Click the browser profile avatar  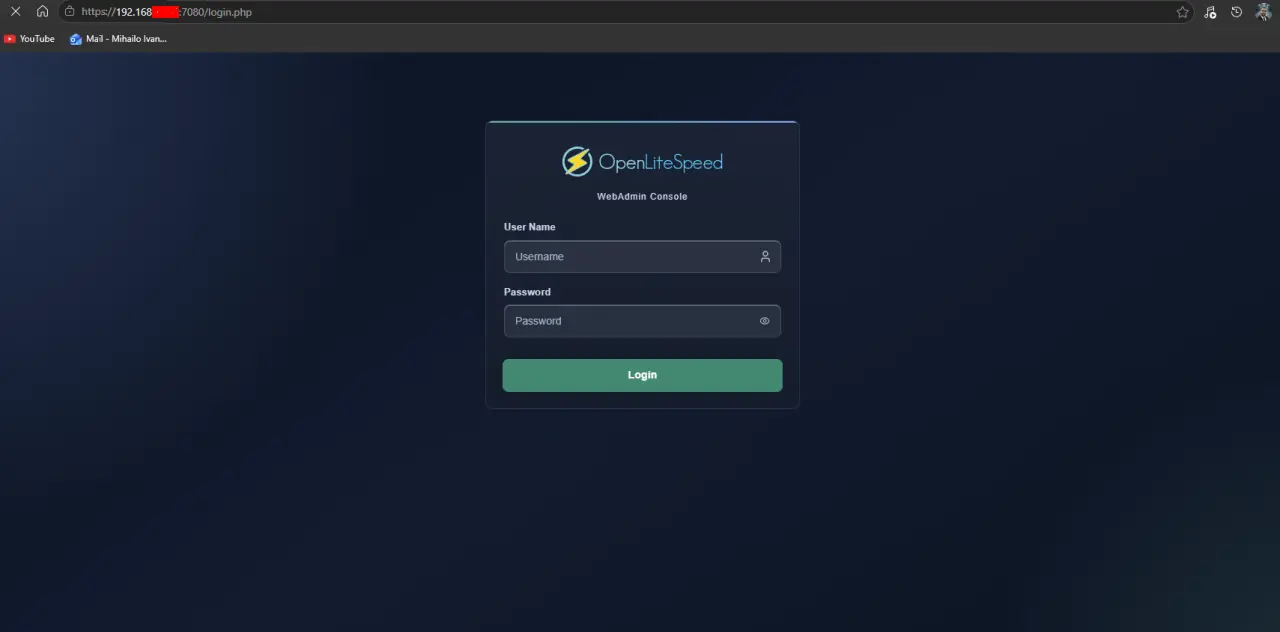click(1262, 12)
